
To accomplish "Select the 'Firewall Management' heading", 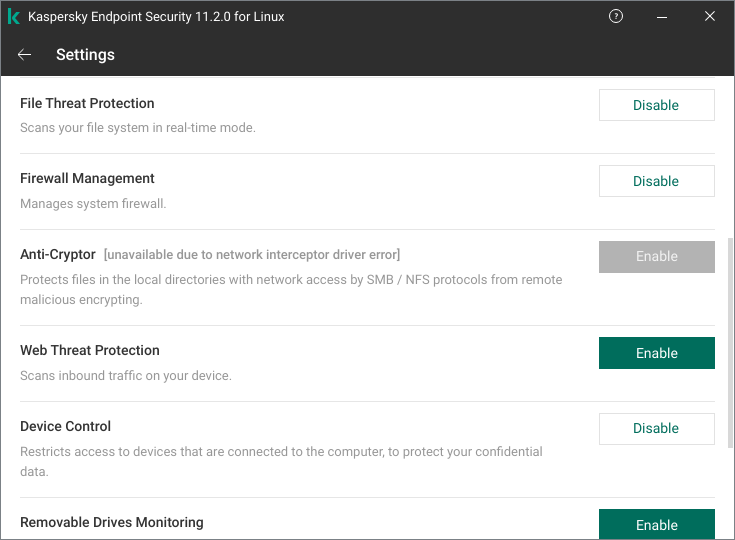I will (87, 179).
